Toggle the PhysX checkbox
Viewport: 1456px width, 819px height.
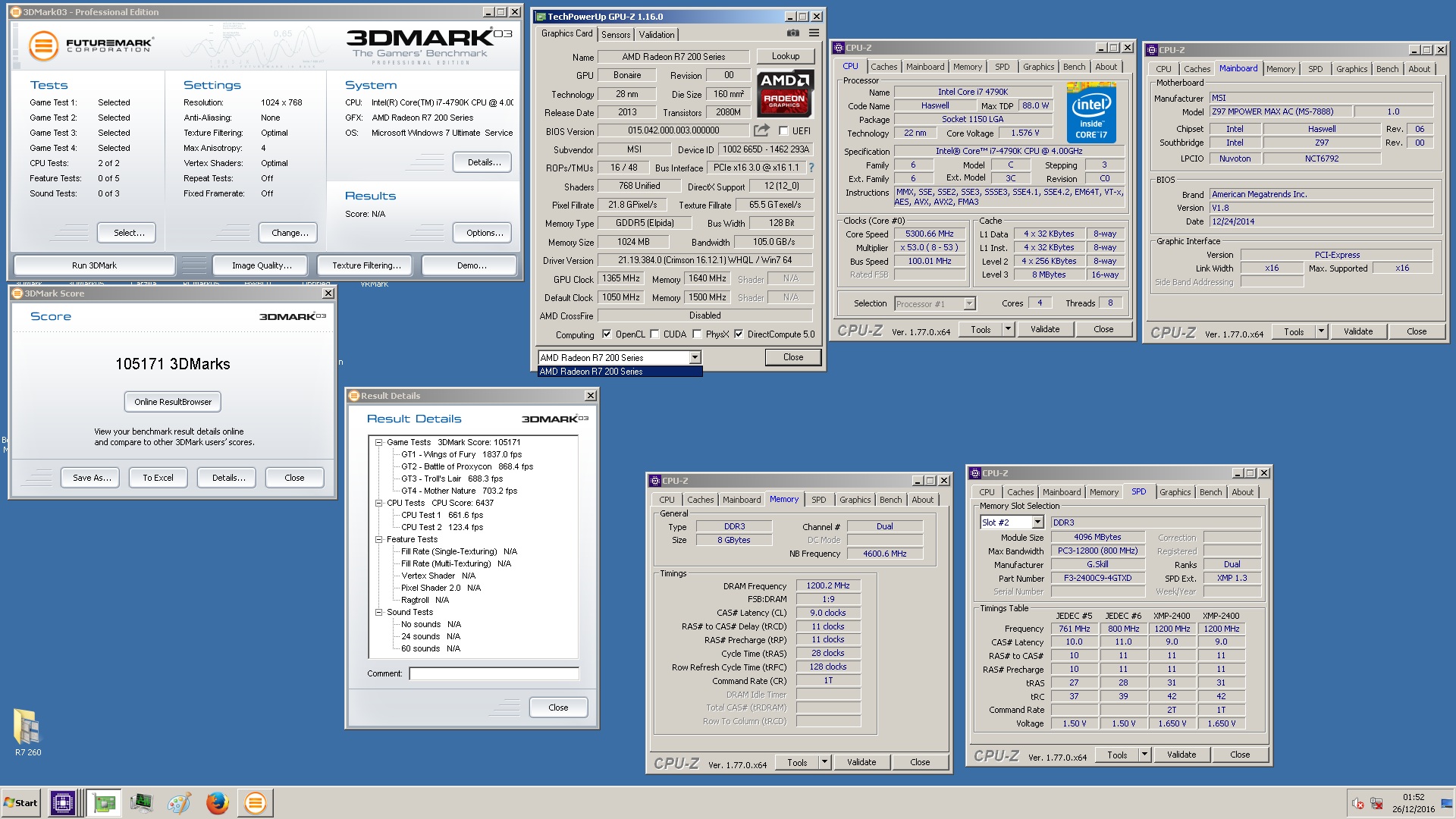click(x=696, y=334)
